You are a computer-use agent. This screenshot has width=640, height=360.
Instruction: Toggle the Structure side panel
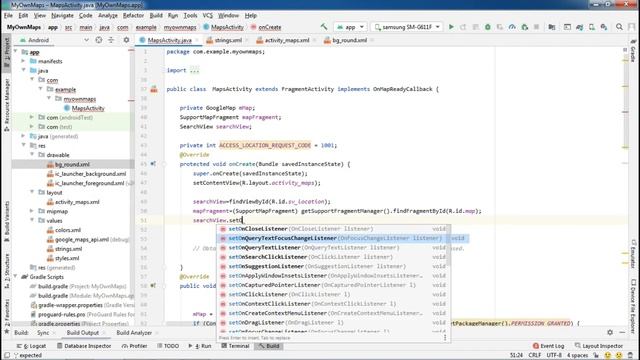pyautogui.click(x=7, y=270)
